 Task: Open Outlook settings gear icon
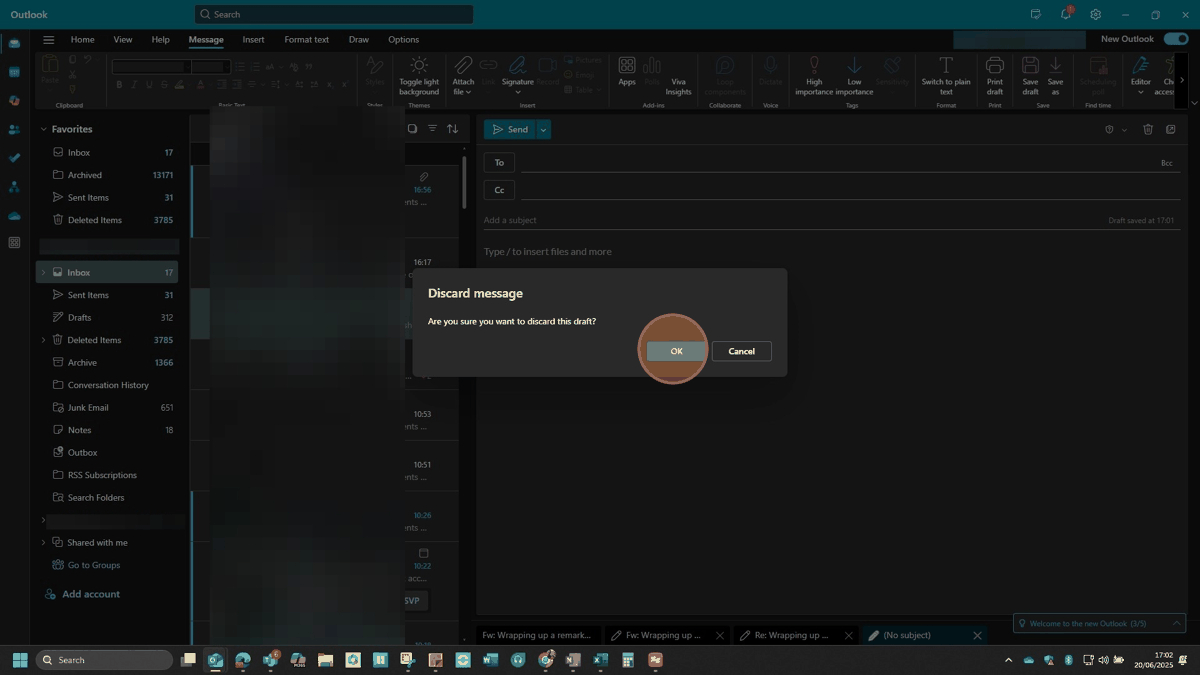1096,14
